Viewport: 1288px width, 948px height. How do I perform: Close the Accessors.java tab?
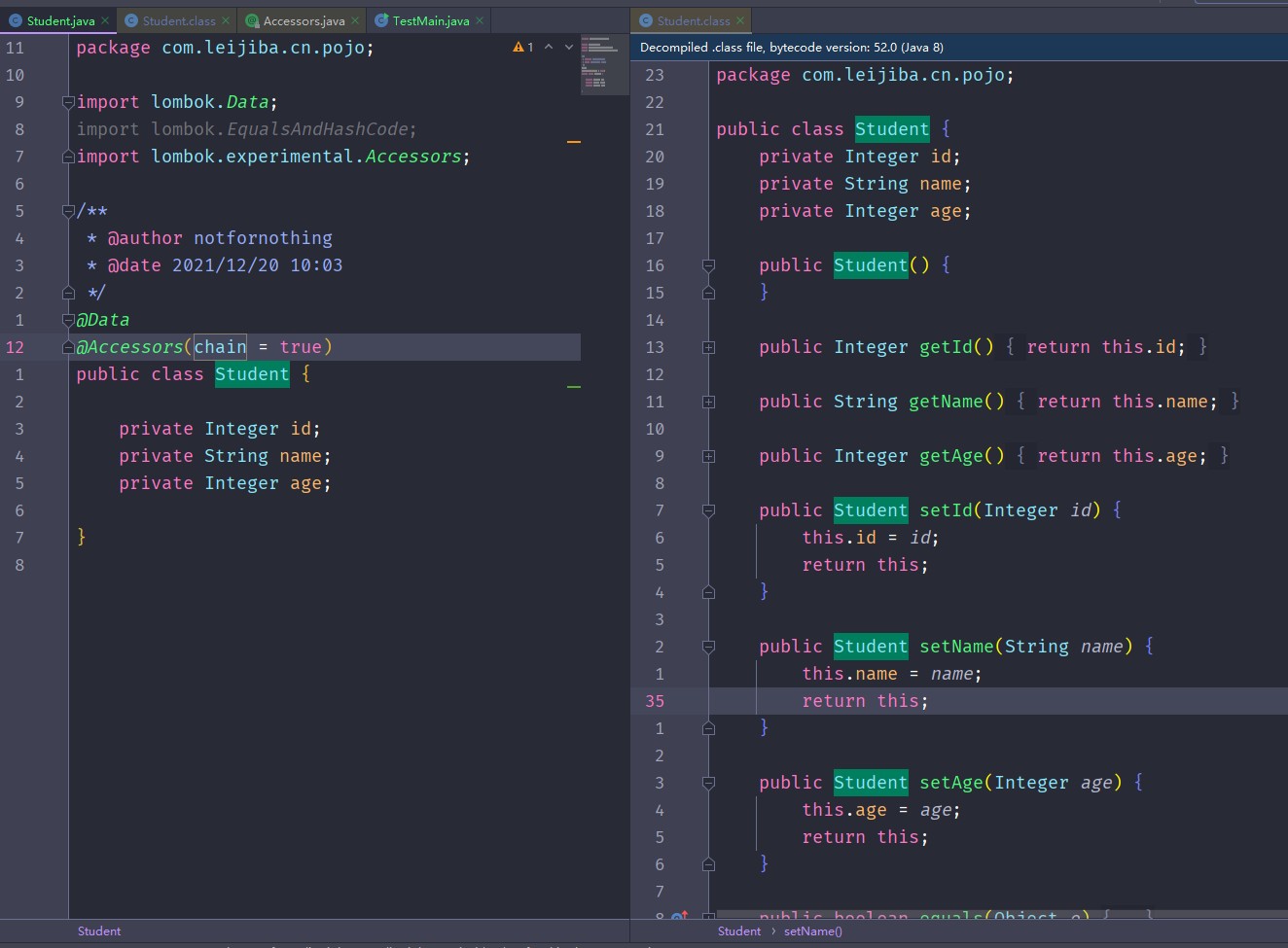coord(355,20)
